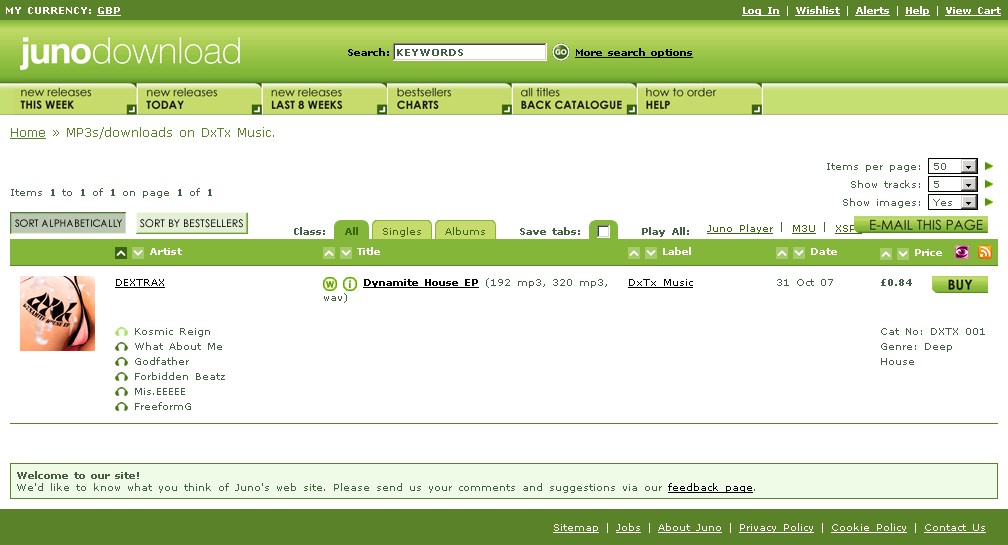Sort Label column descending arrow
This screenshot has height=545, width=1008.
[651, 253]
